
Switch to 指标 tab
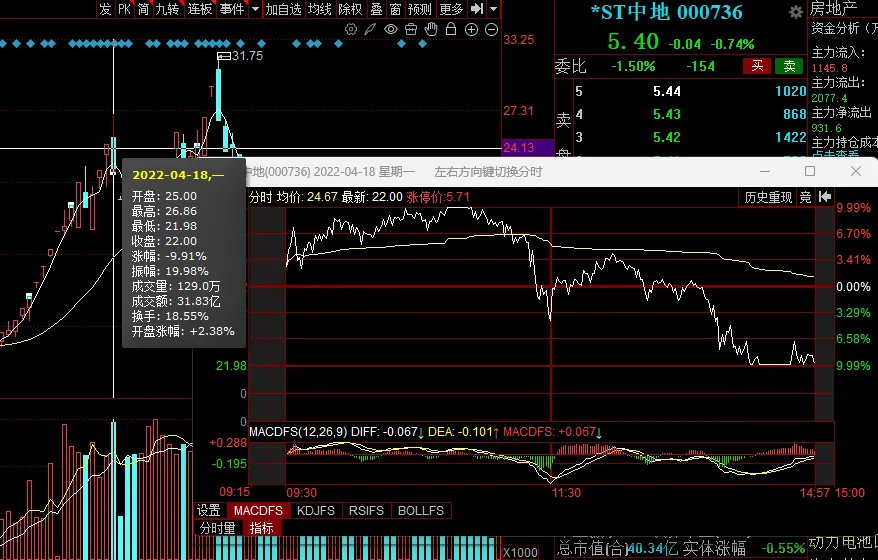(x=261, y=528)
